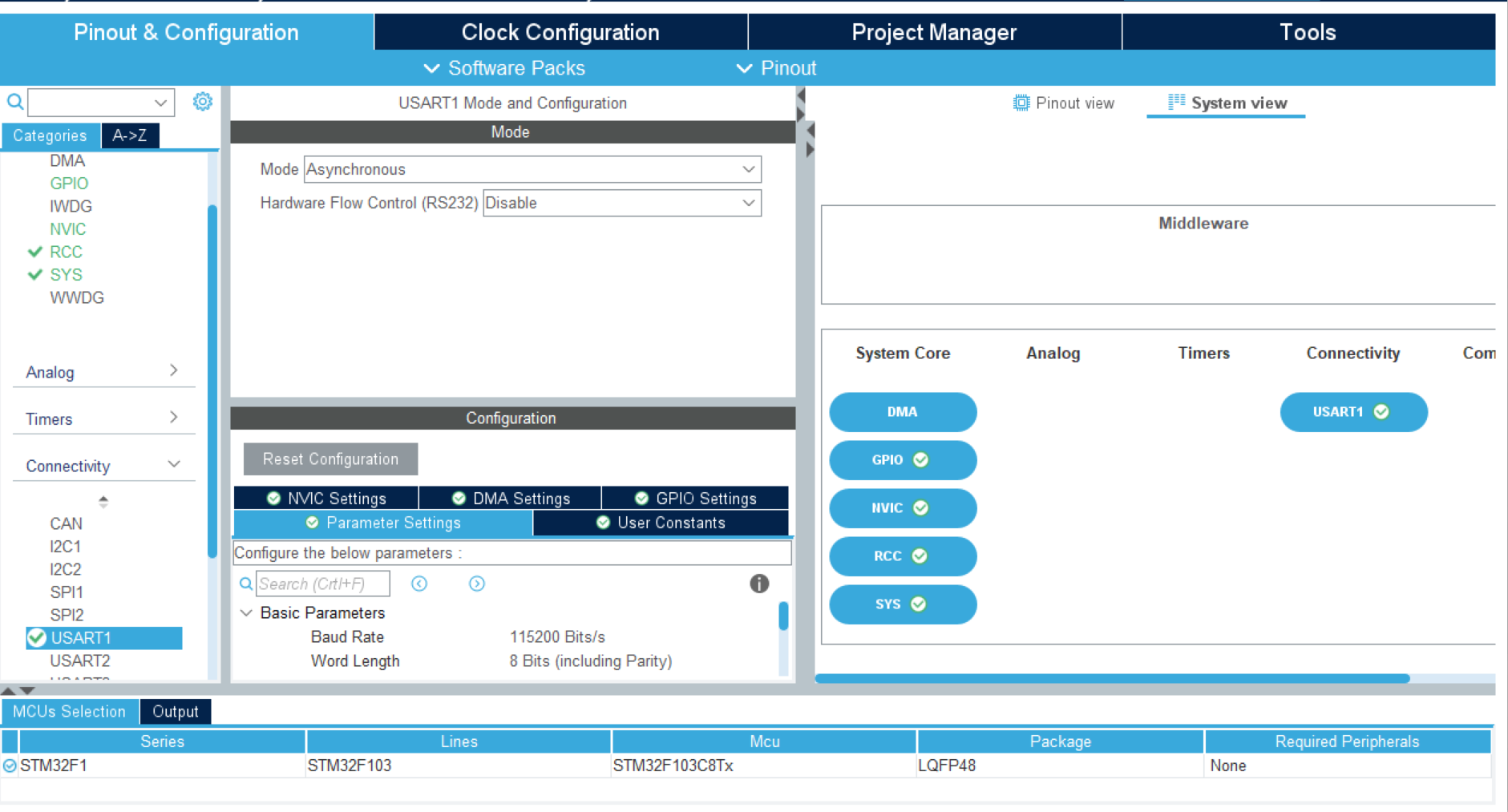Open the peripheral search combo box
The width and height of the screenshot is (1508, 812).
[x=101, y=103]
